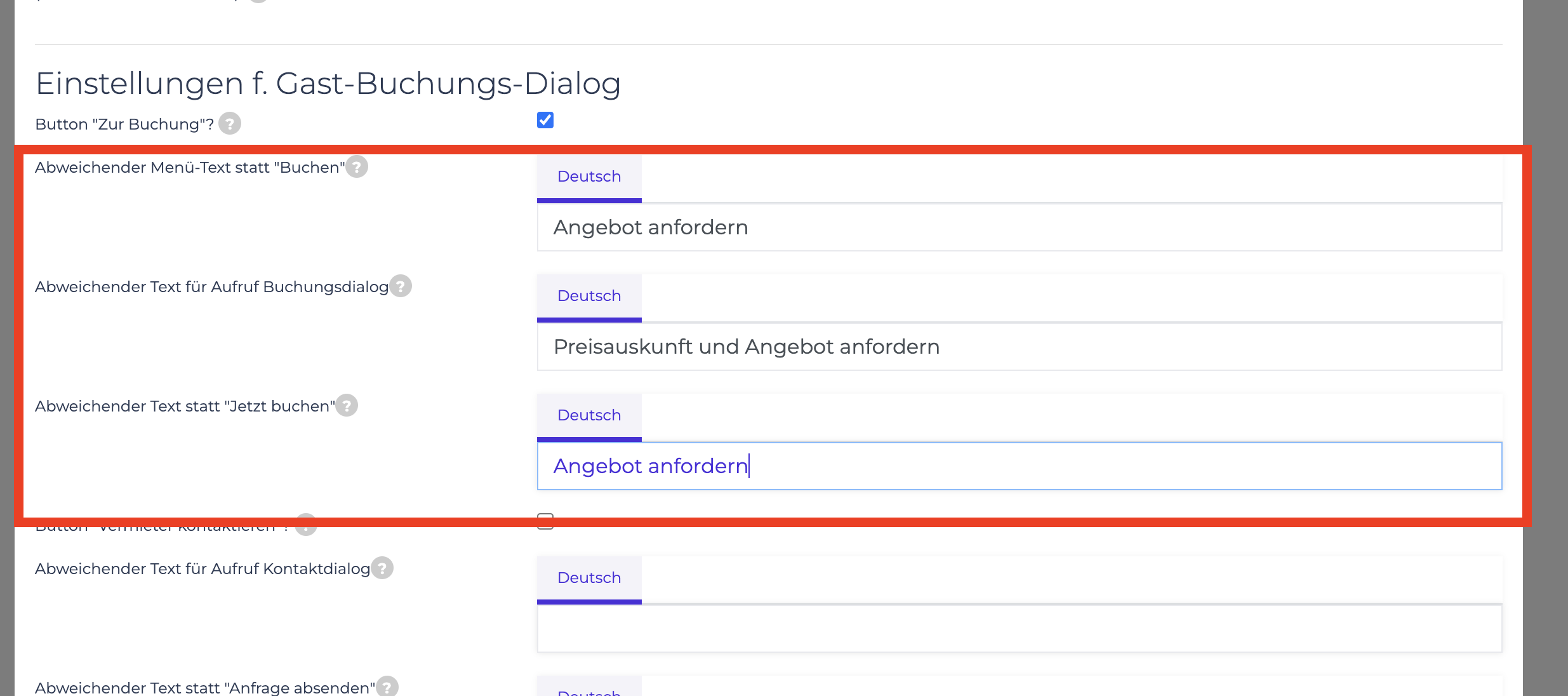Click the focused "Jetzt buchen" replacement text field
The width and height of the screenshot is (1568, 696).
(1020, 466)
